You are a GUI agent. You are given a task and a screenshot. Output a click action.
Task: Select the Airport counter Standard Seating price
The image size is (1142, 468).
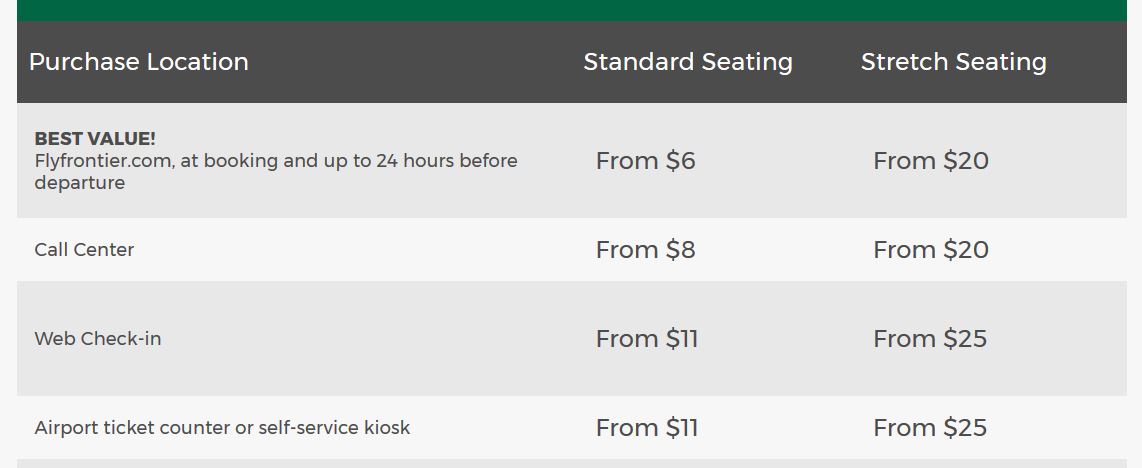click(647, 428)
